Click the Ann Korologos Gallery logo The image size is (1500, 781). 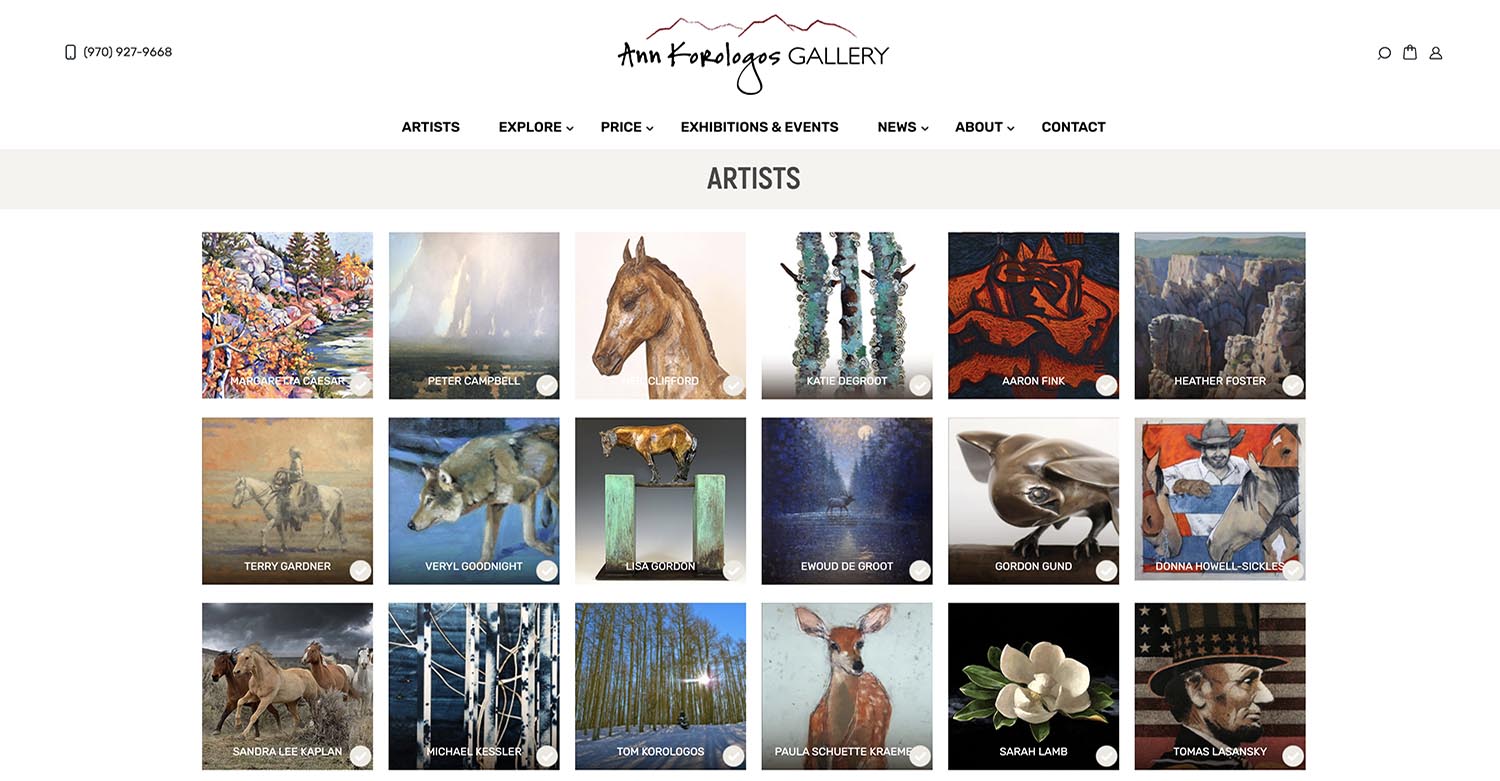[x=753, y=55]
